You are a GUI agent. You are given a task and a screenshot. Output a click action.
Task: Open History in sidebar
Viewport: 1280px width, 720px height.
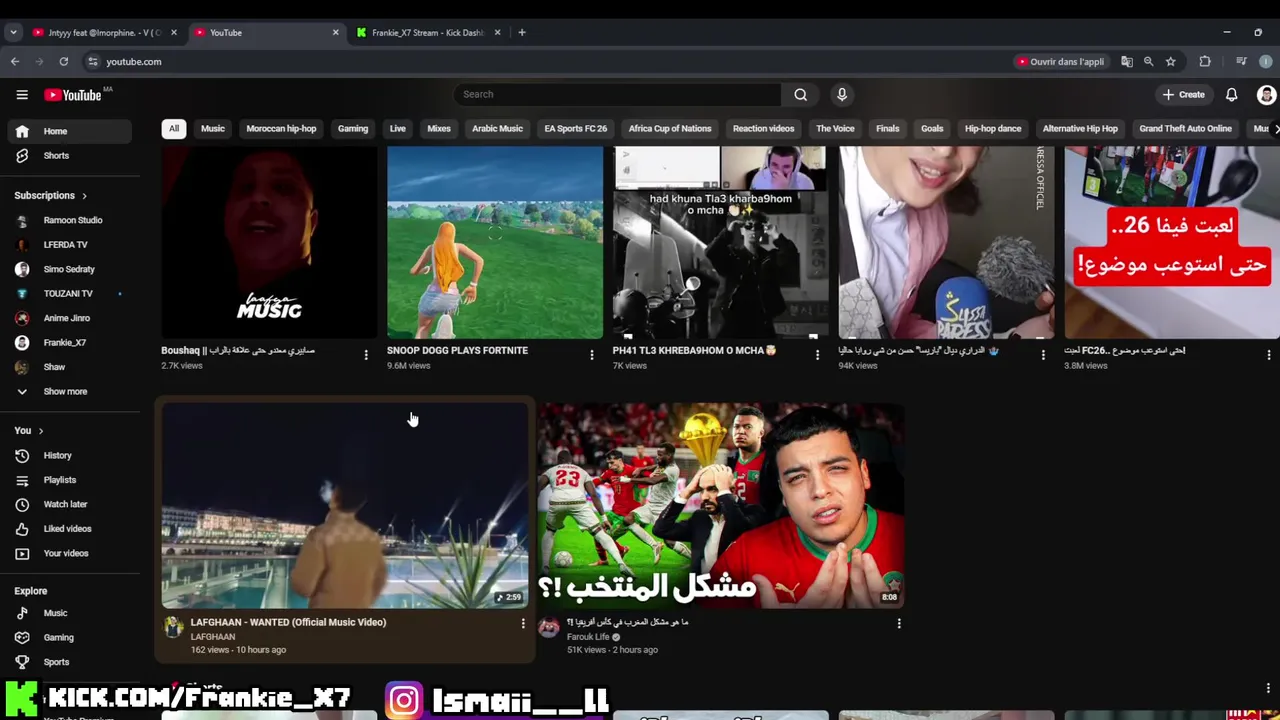click(69, 456)
